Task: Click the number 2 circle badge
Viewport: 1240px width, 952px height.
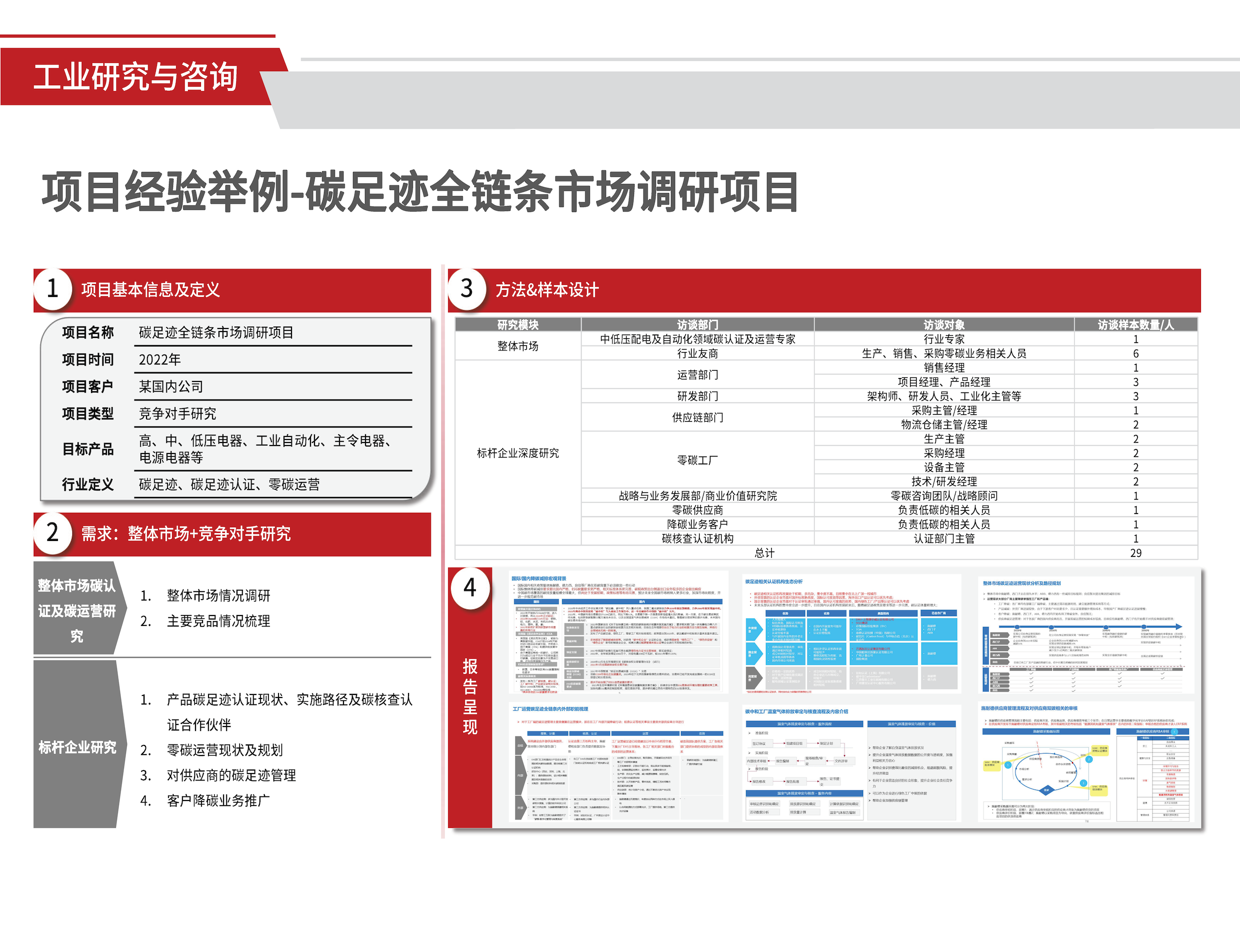Action: 52,533
